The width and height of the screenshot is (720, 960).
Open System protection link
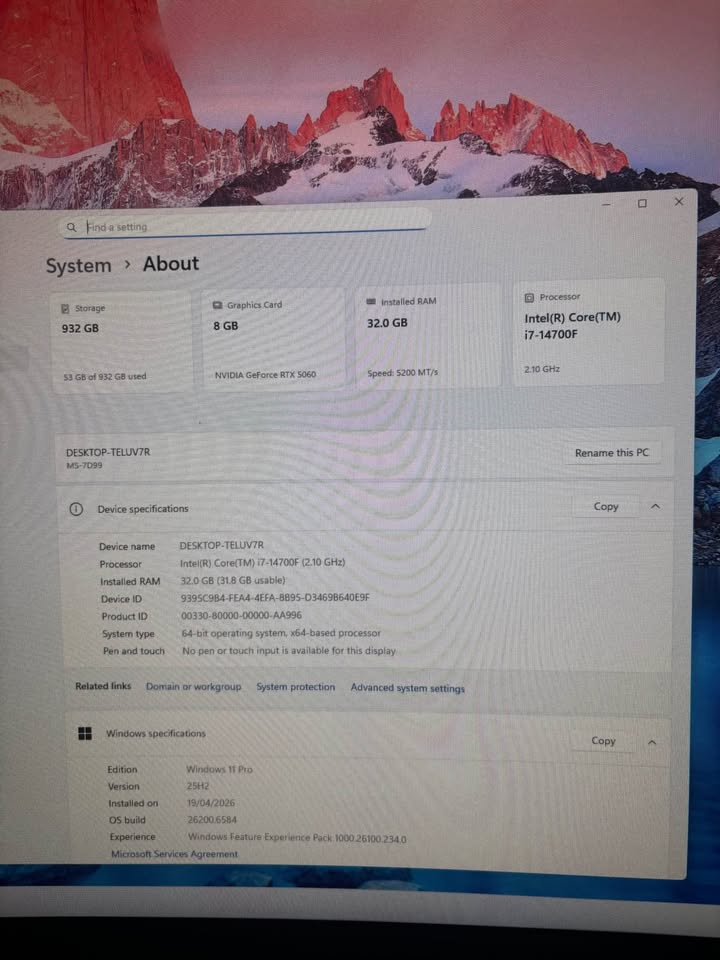(296, 687)
